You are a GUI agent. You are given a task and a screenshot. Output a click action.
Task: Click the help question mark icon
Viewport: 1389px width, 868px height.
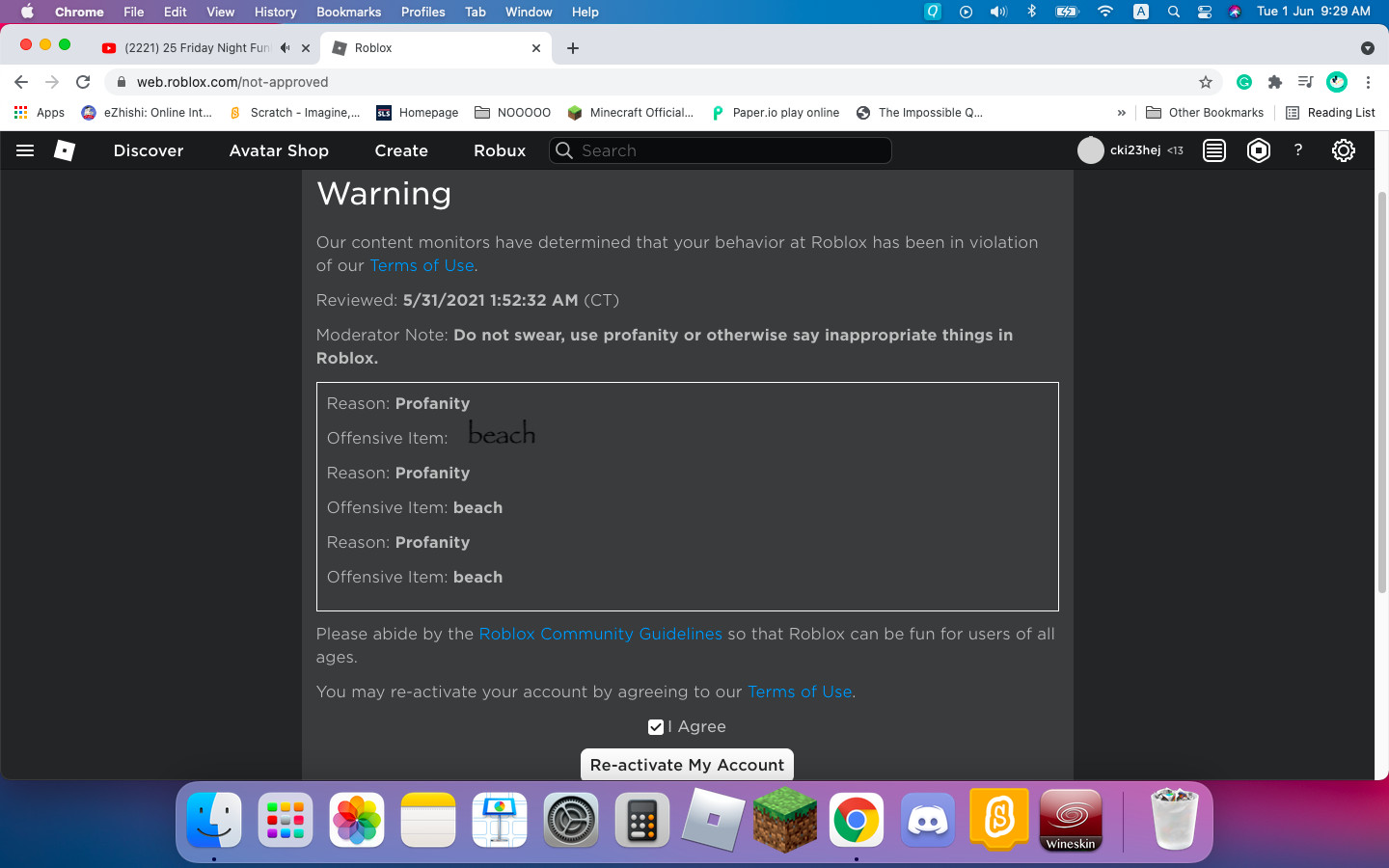(x=1298, y=150)
